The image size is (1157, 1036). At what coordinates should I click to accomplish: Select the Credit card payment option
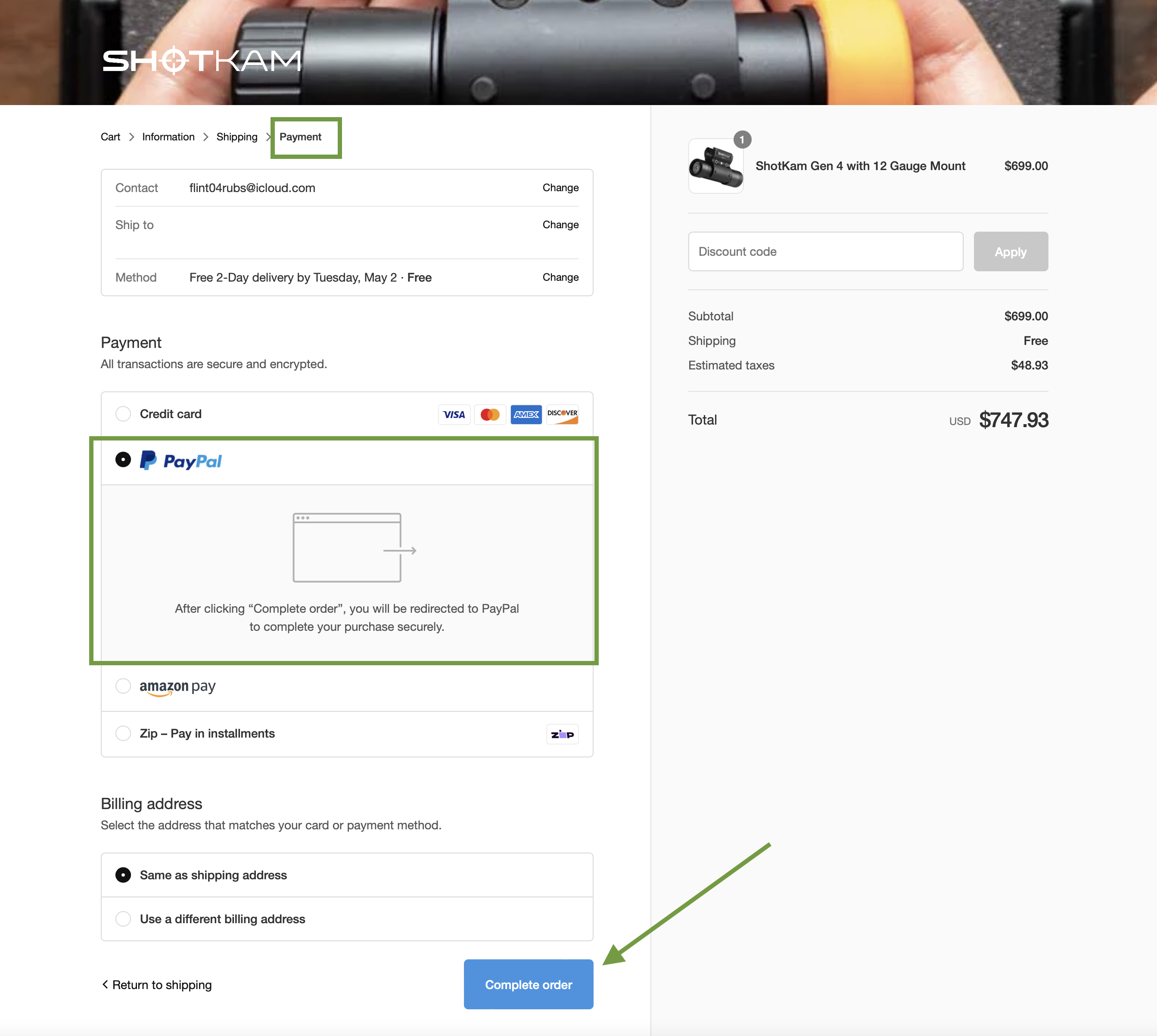(x=123, y=414)
